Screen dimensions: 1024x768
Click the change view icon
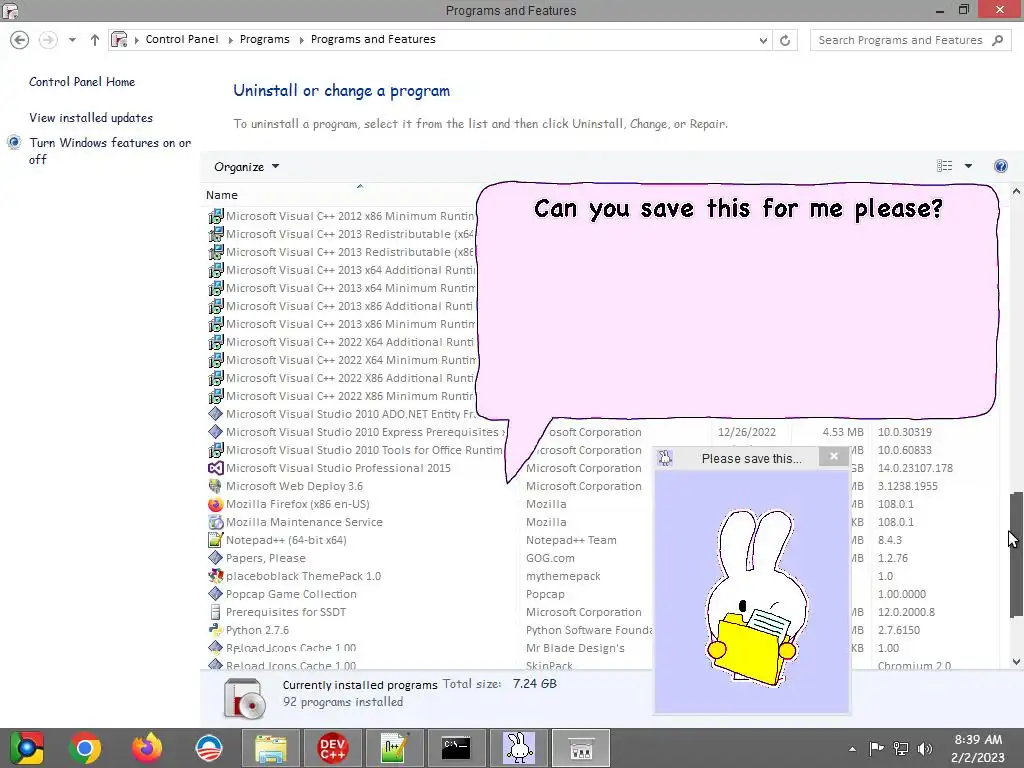click(x=944, y=166)
